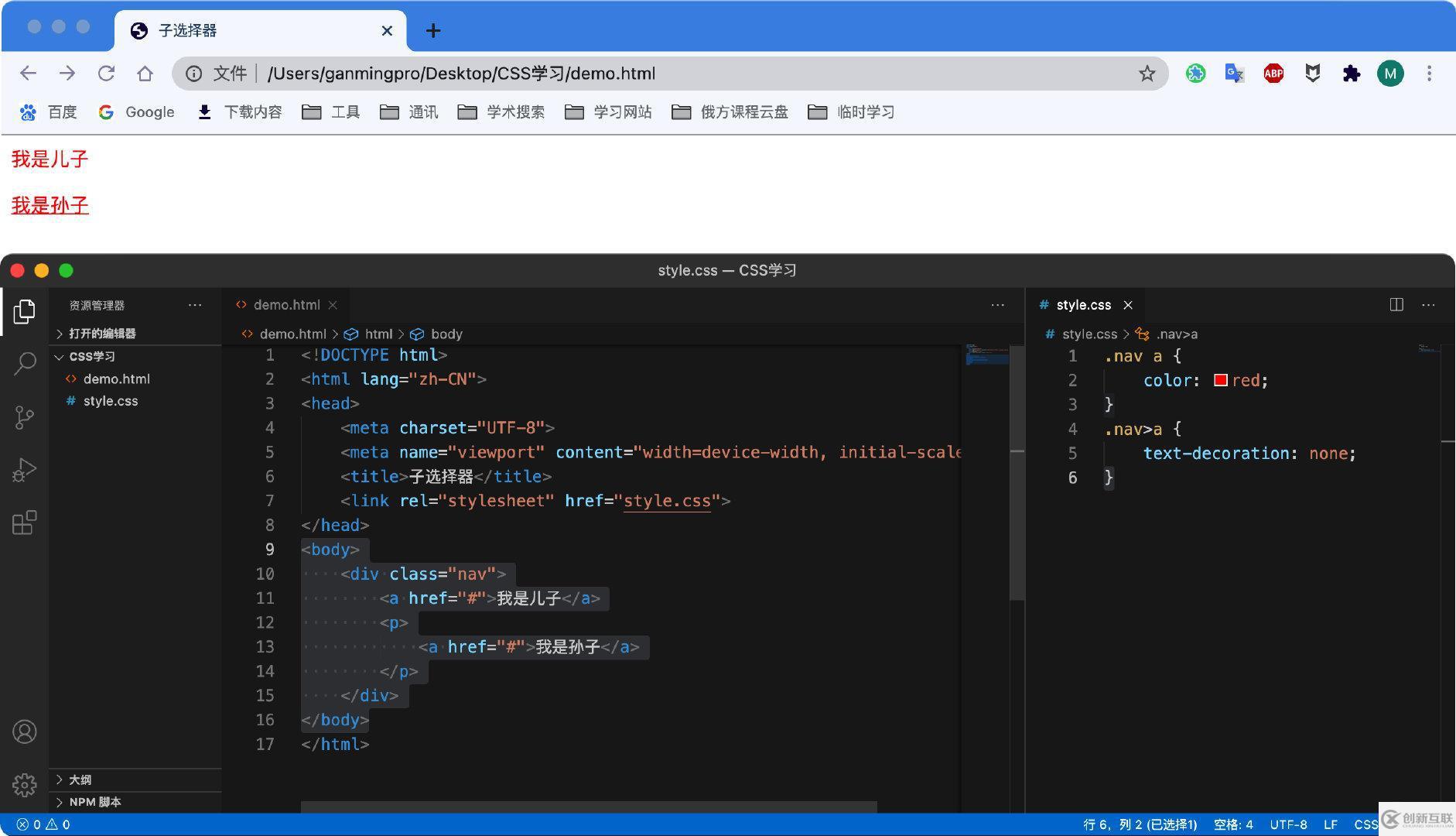Click the .nav>a breadcrumb in style.css editor

point(1167,334)
